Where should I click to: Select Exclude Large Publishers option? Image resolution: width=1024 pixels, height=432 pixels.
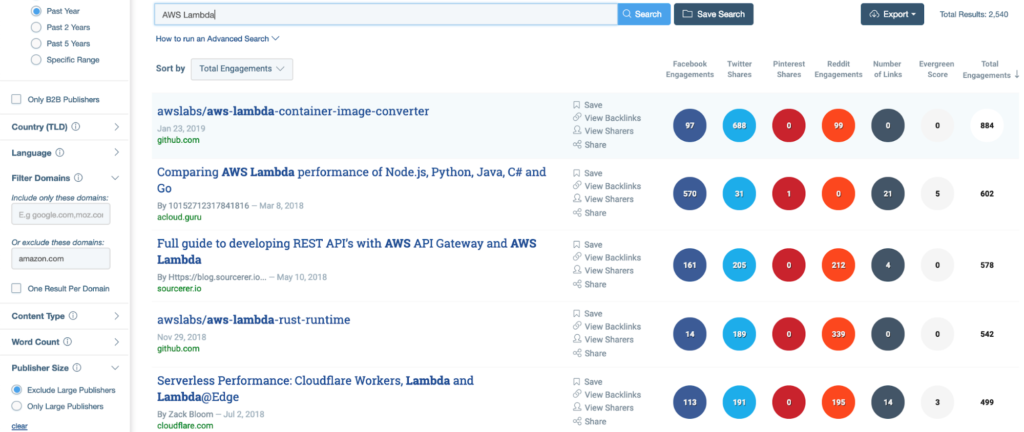coord(17,390)
